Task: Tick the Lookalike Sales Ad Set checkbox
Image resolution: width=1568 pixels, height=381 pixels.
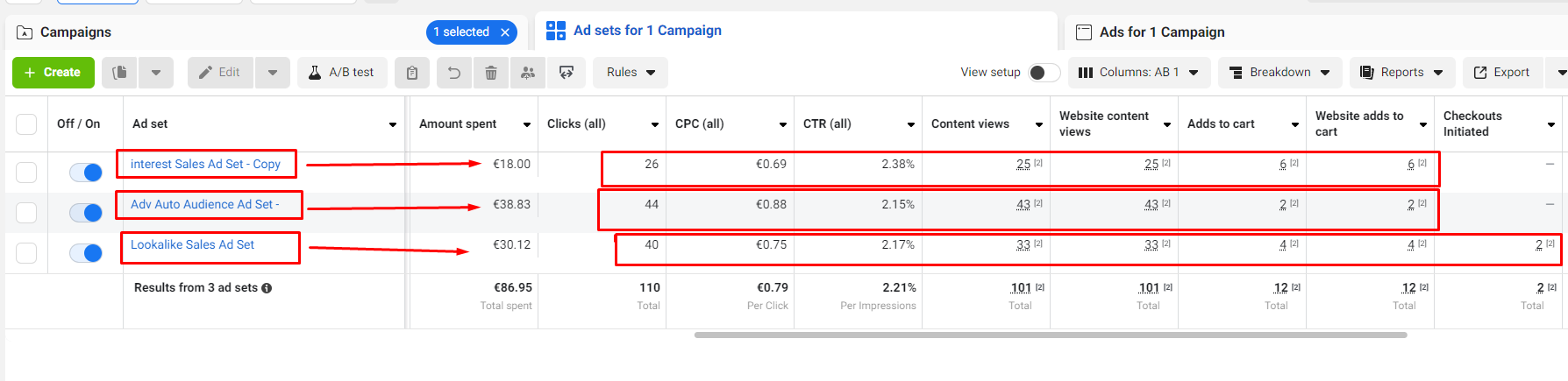Action: (26, 253)
